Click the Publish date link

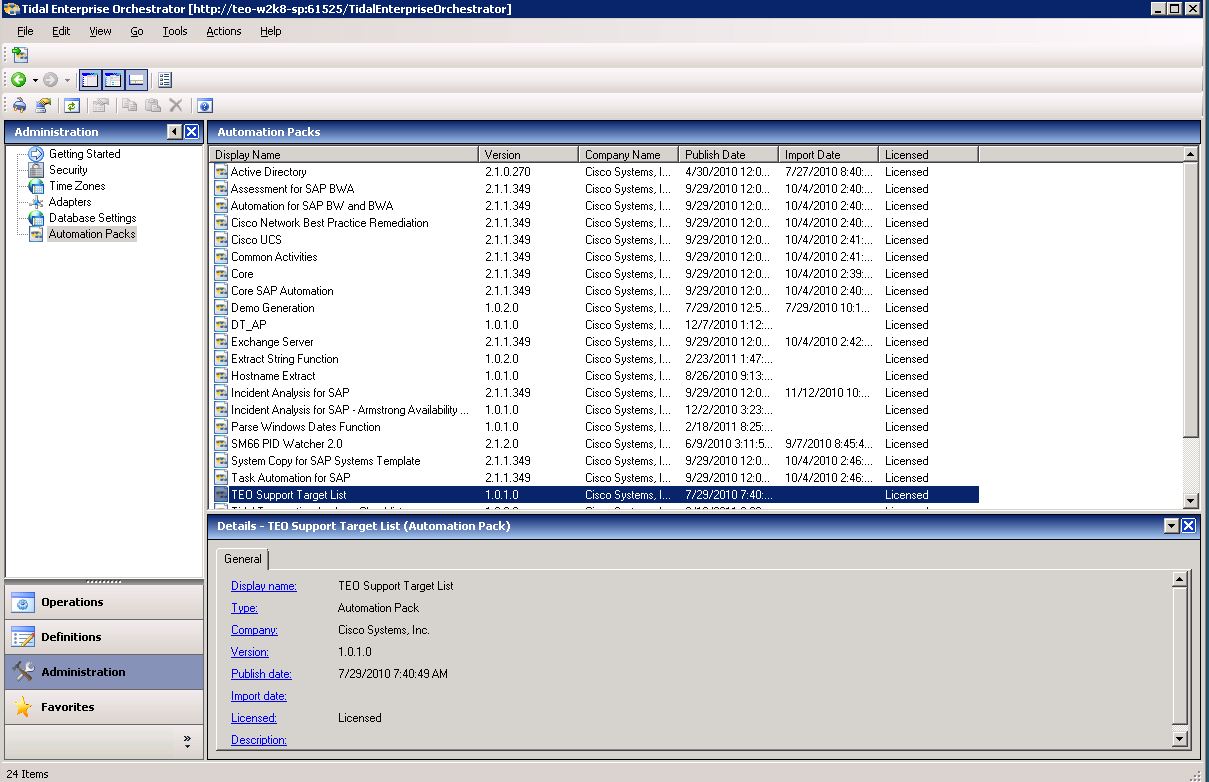pyautogui.click(x=261, y=674)
